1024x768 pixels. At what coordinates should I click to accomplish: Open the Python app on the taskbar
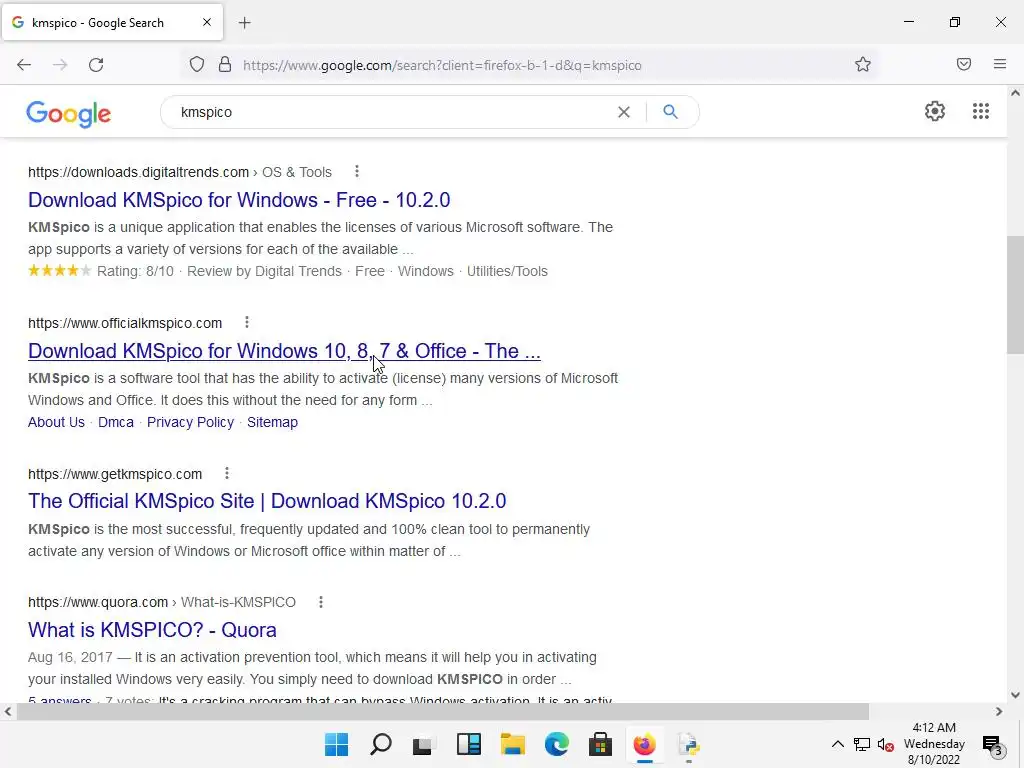[688, 744]
